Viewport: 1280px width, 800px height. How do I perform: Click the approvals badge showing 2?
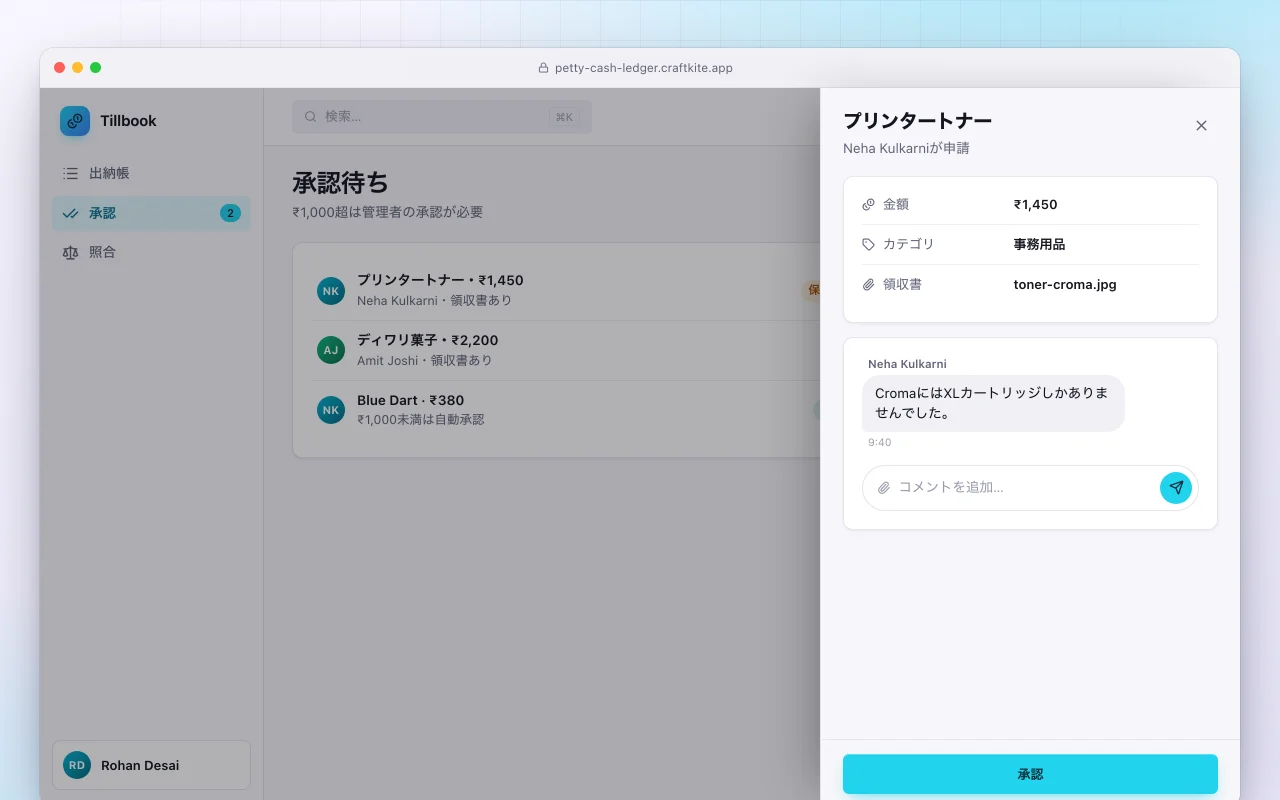[x=230, y=213]
